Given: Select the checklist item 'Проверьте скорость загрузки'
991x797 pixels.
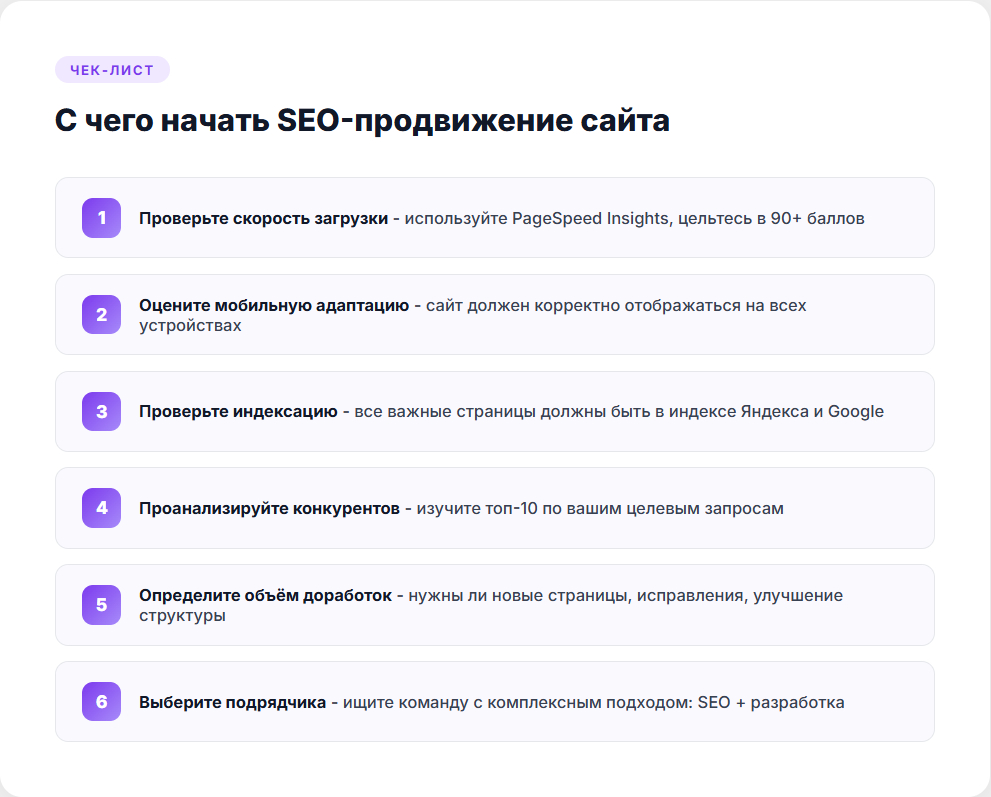Looking at the screenshot, I should (495, 217).
